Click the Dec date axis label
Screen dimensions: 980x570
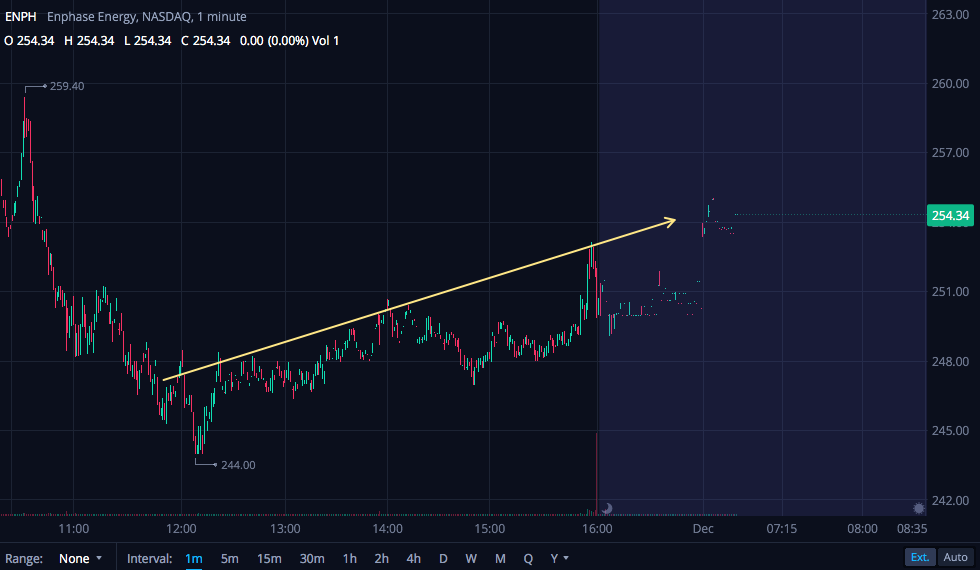tap(703, 529)
